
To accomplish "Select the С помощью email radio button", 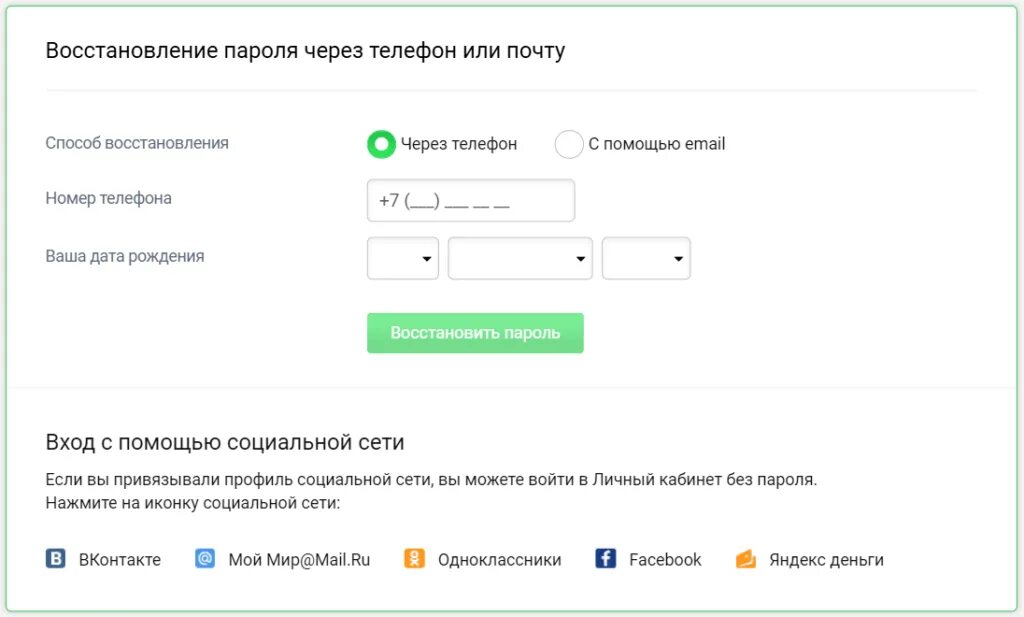I will click(x=569, y=144).
